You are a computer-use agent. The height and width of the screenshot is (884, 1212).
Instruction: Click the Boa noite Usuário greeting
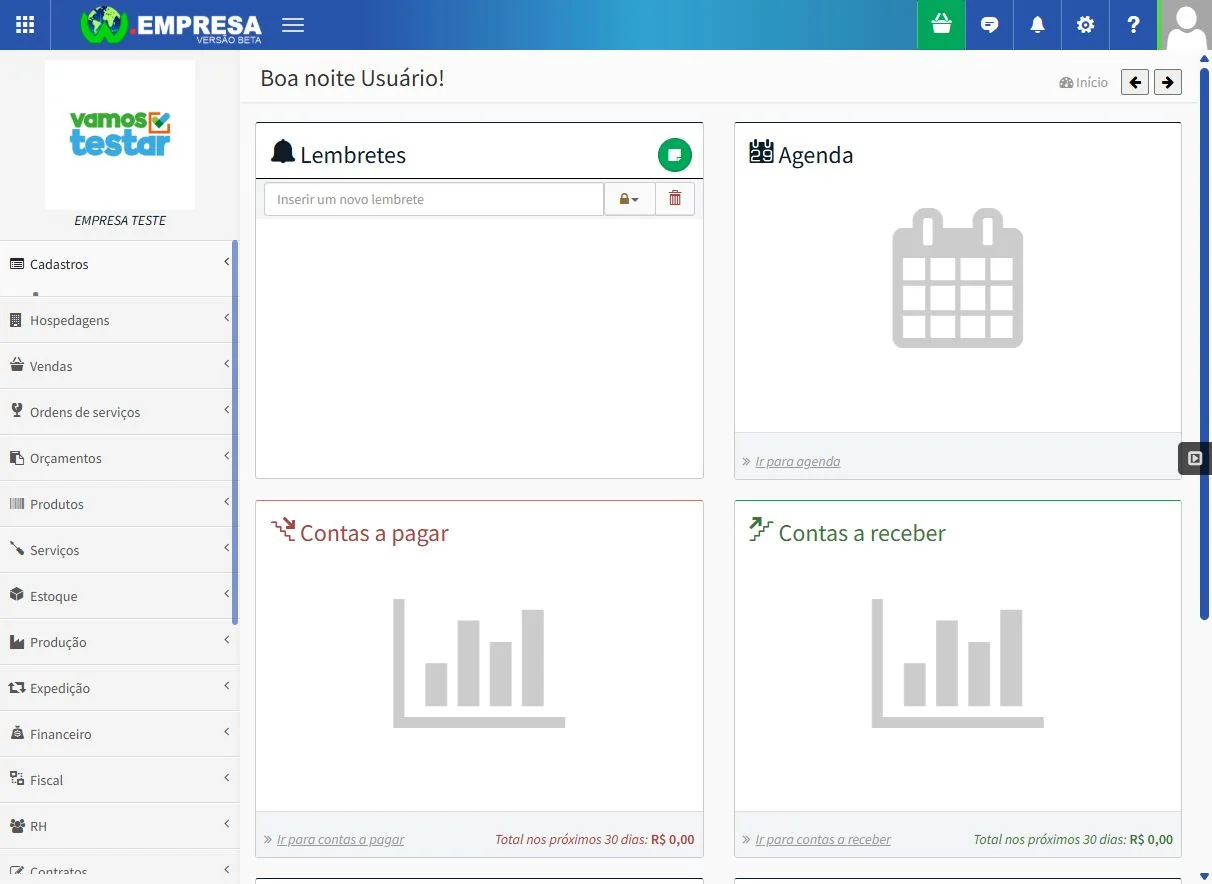click(352, 78)
